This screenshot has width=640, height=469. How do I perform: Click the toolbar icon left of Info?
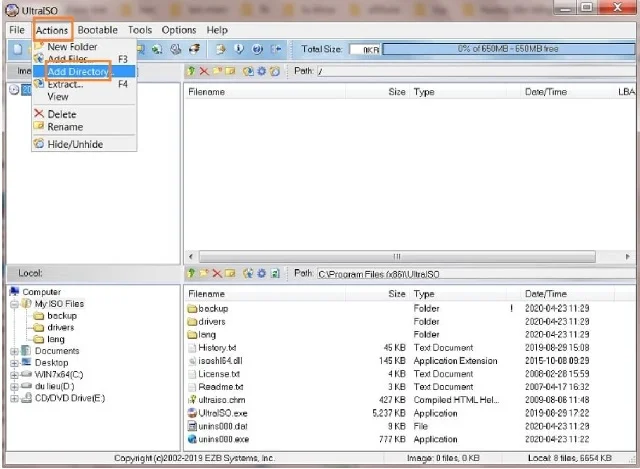(x=220, y=49)
